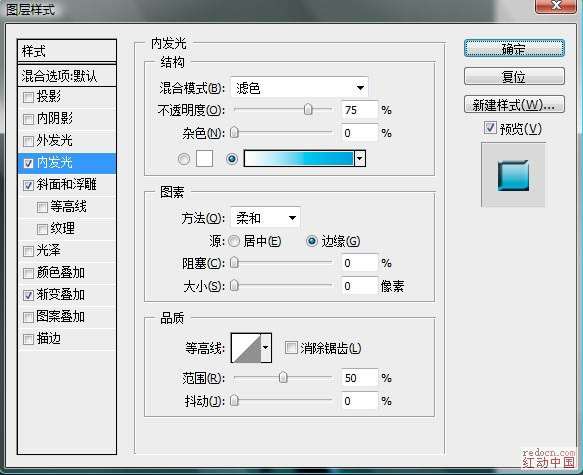Screen dimensions: 583x475
Task: Select the 渐变叠加 style row
Action: (x=67, y=295)
